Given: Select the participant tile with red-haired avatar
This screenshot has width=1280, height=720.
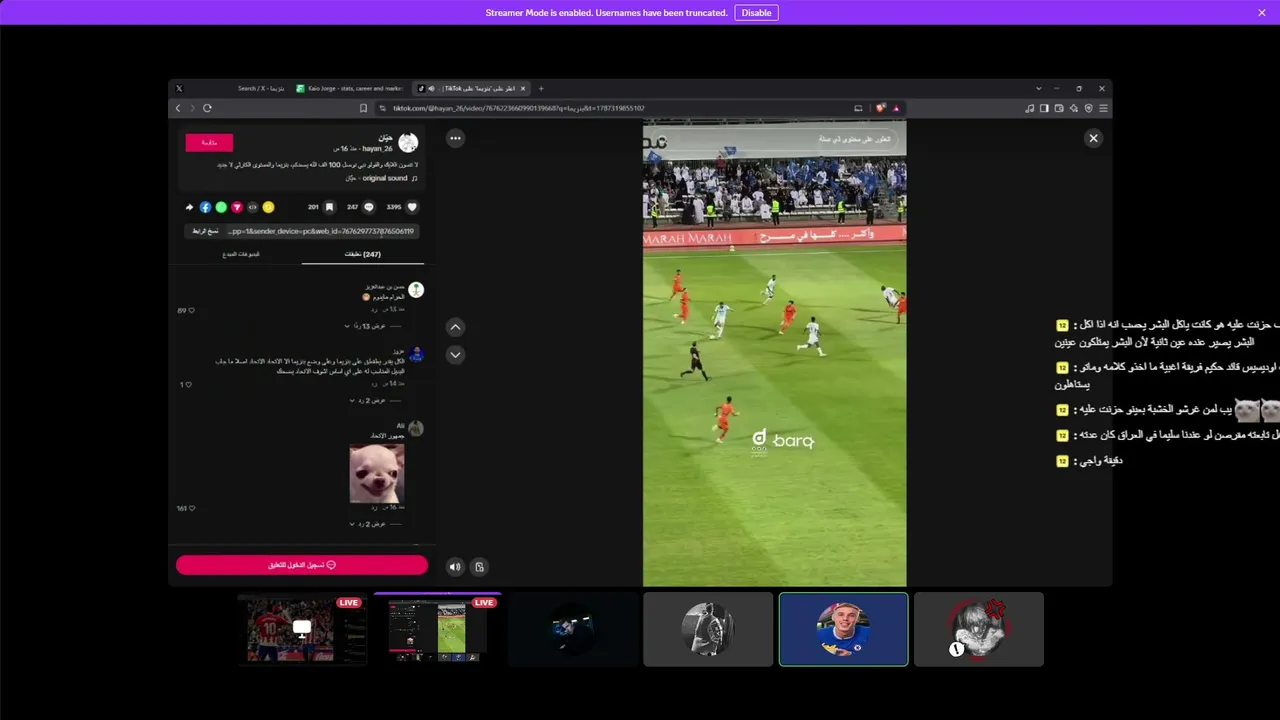Looking at the screenshot, I should pos(978,629).
